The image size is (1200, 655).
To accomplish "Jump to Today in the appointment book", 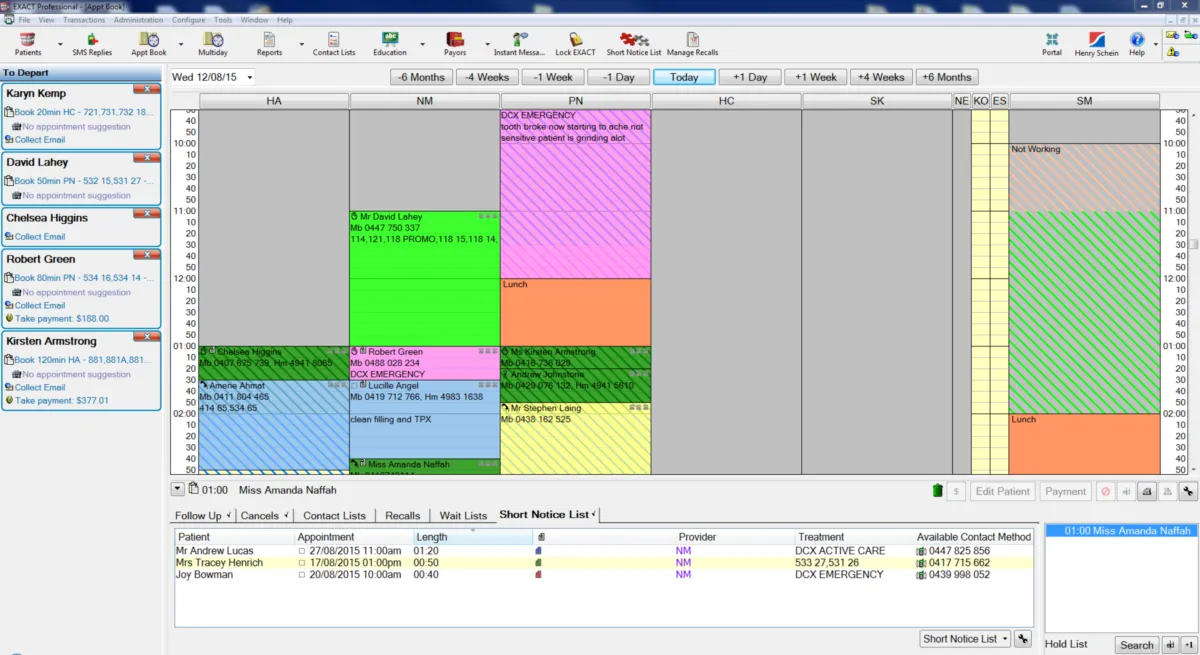I will tap(684, 77).
